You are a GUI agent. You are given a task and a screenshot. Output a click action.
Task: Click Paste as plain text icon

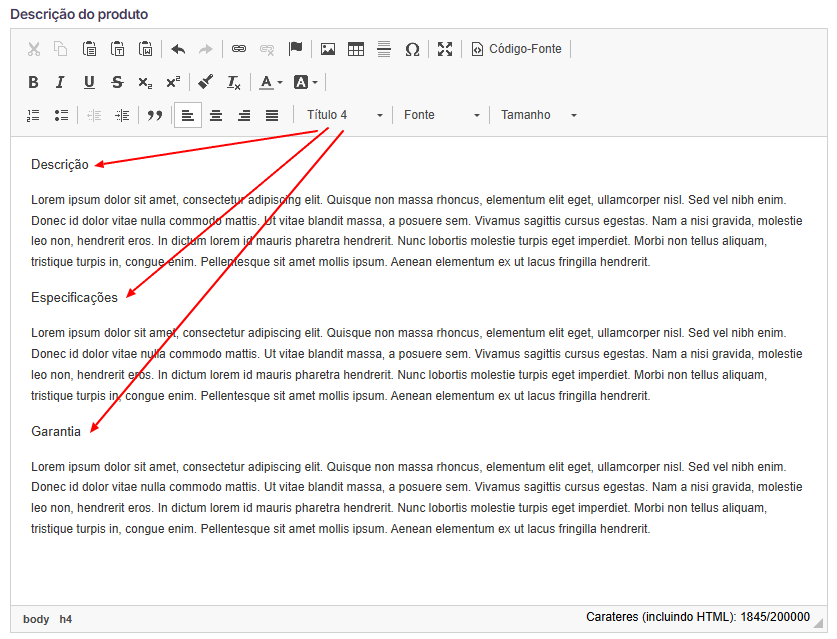(x=117, y=49)
